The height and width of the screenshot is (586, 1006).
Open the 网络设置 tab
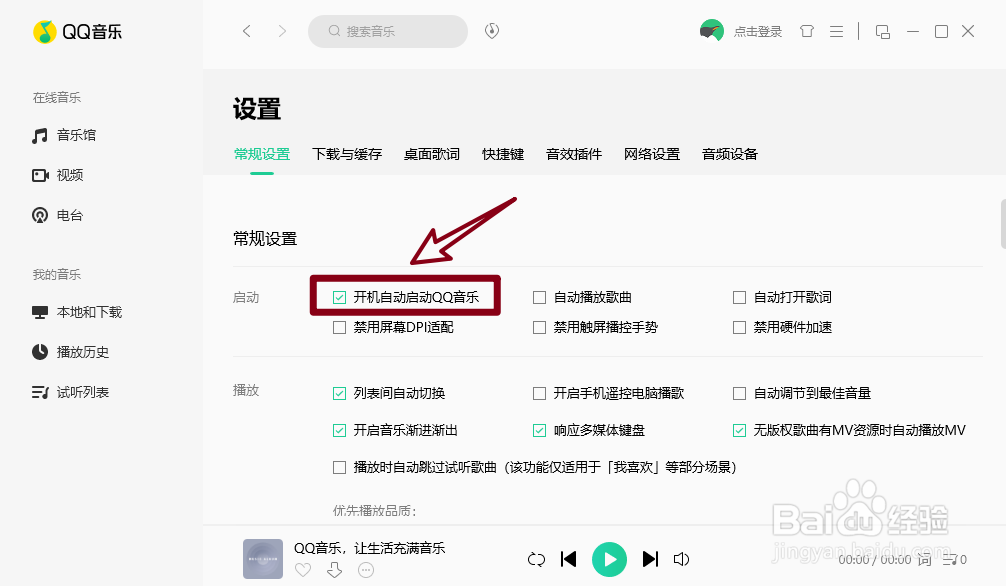652,155
